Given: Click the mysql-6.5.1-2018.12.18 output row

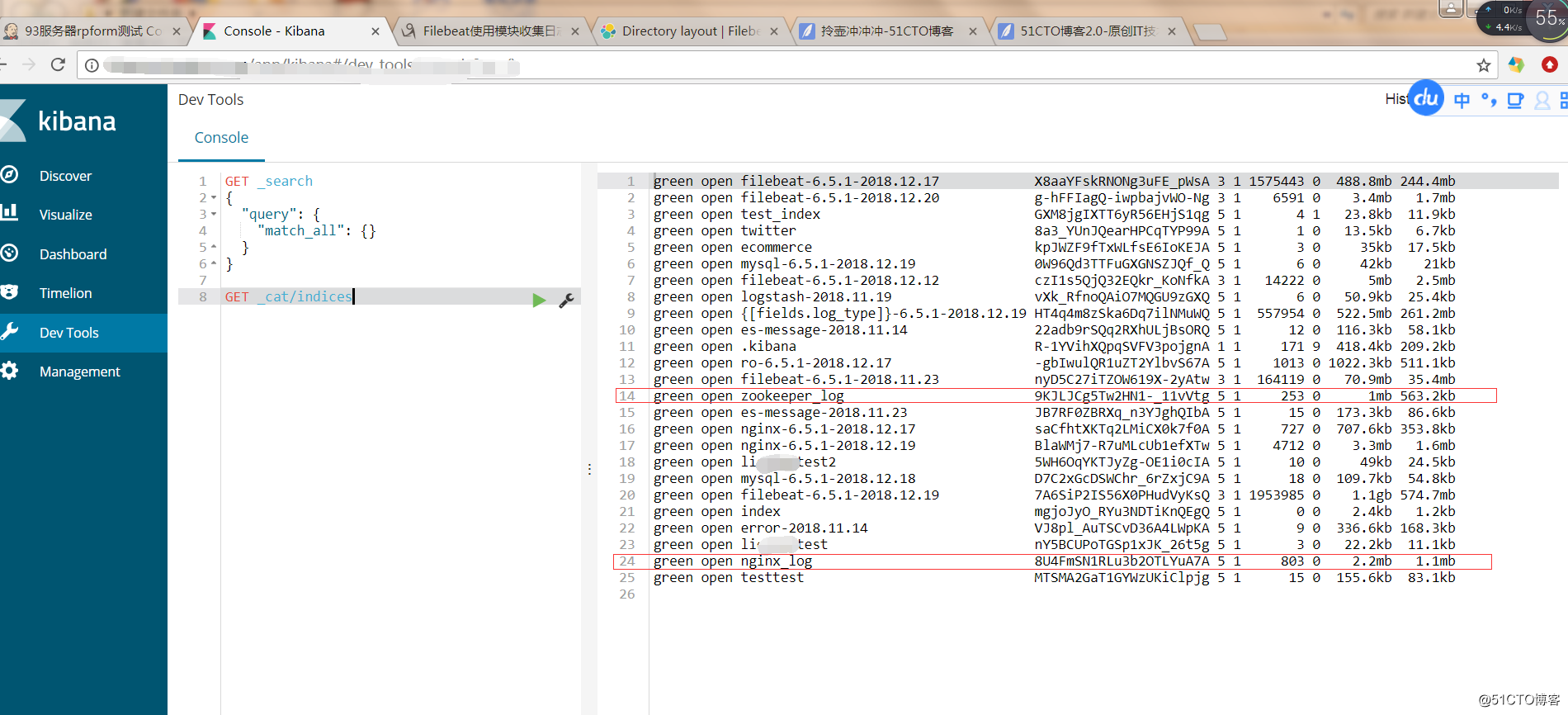Looking at the screenshot, I should [1054, 479].
